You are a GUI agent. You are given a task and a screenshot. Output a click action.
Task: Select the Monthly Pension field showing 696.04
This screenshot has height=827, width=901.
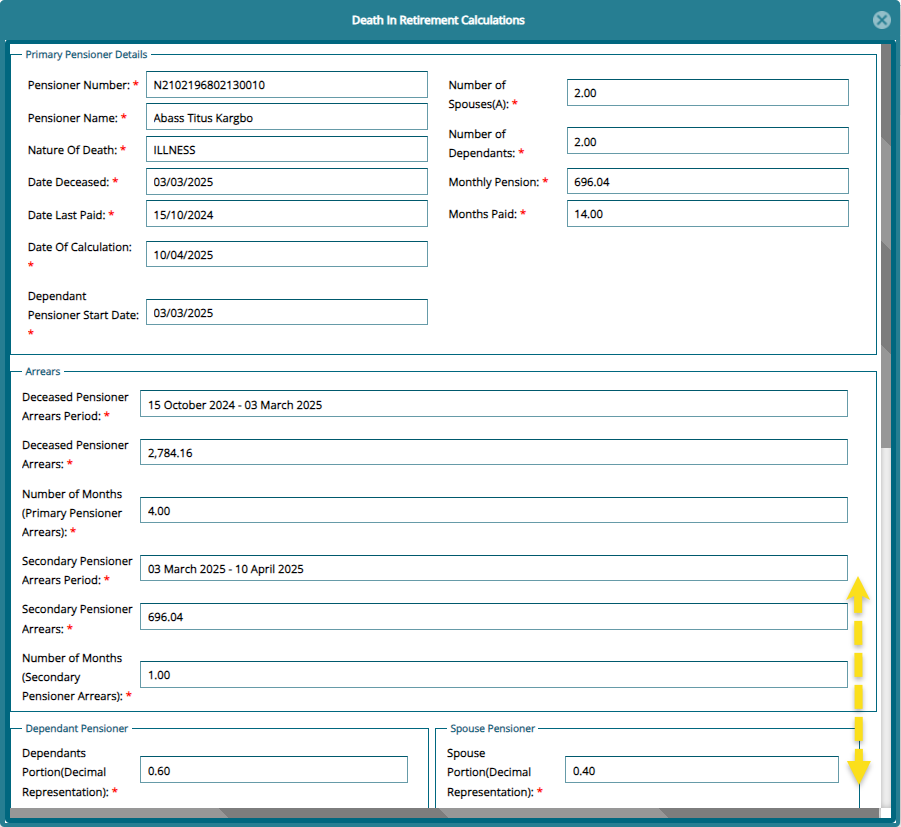[707, 181]
